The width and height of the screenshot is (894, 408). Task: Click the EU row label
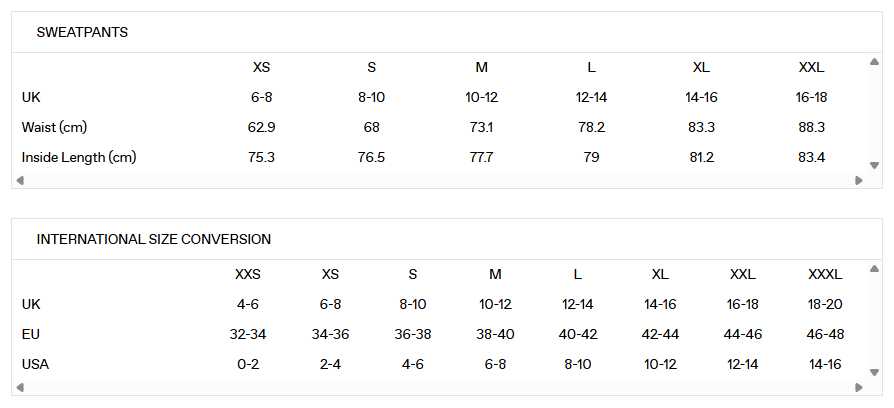[x=31, y=334]
